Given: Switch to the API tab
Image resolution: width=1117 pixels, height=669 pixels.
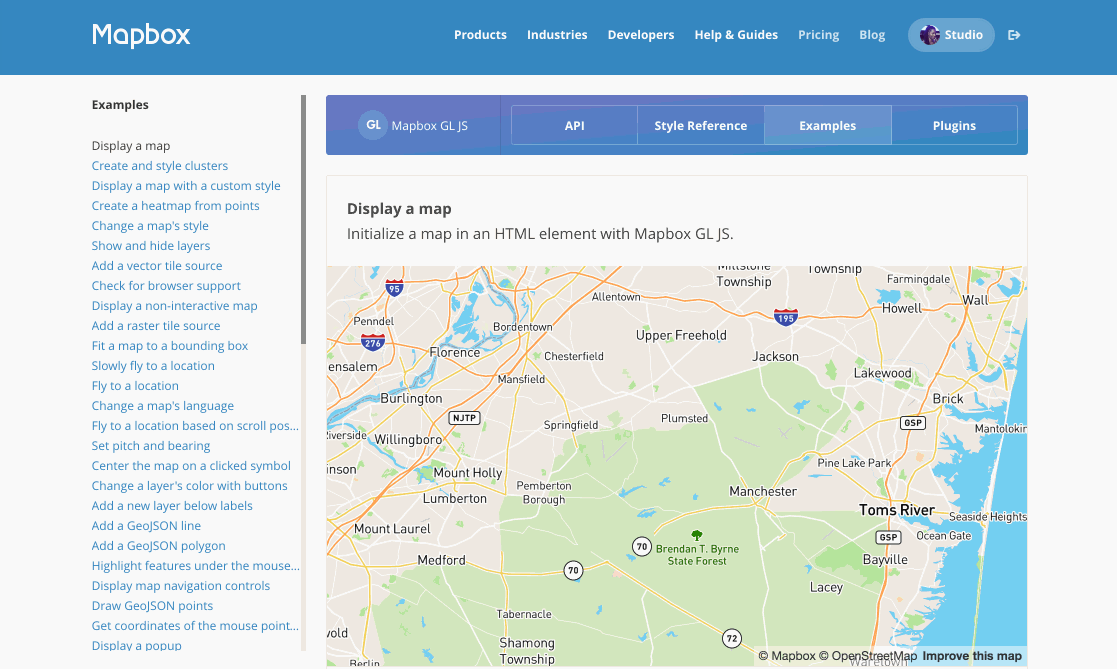Looking at the screenshot, I should pos(574,125).
